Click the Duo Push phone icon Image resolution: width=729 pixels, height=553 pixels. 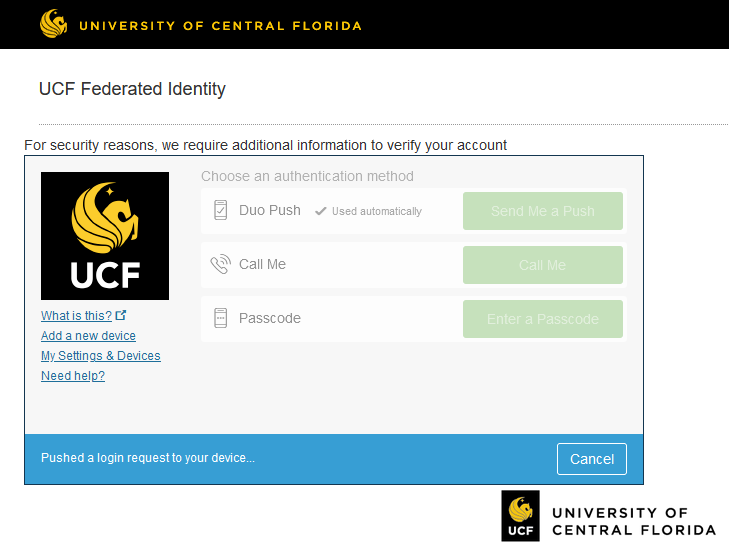click(220, 210)
